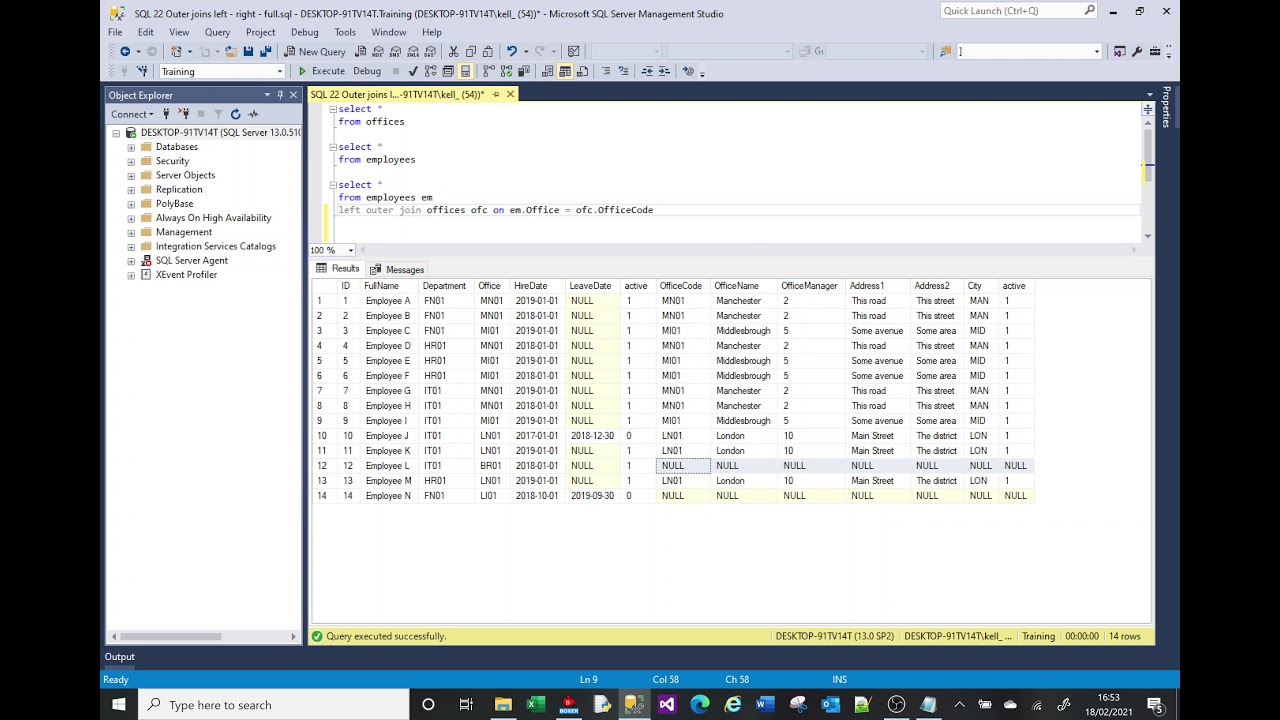This screenshot has width=1280, height=720.
Task: Expand the Management node
Action: coord(131,232)
